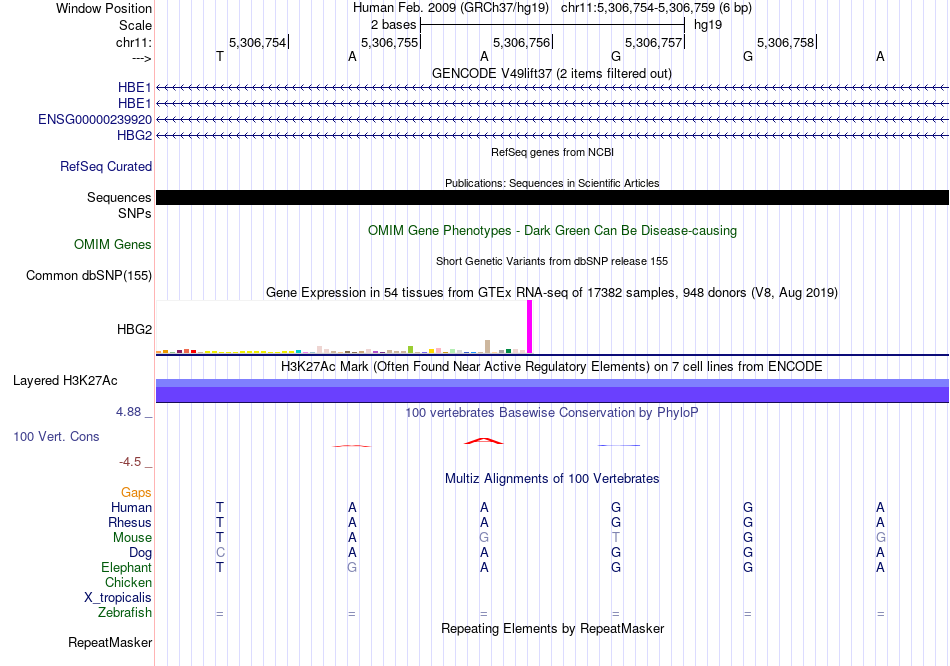Click the tall magenta bar in GTEx chart
The image size is (950, 666).
tap(530, 327)
